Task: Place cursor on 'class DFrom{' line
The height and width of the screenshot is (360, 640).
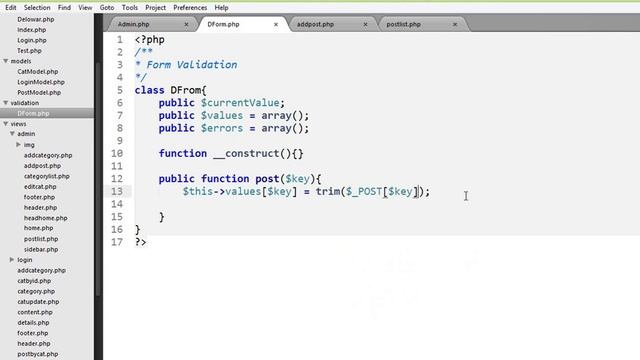Action: tap(171, 90)
